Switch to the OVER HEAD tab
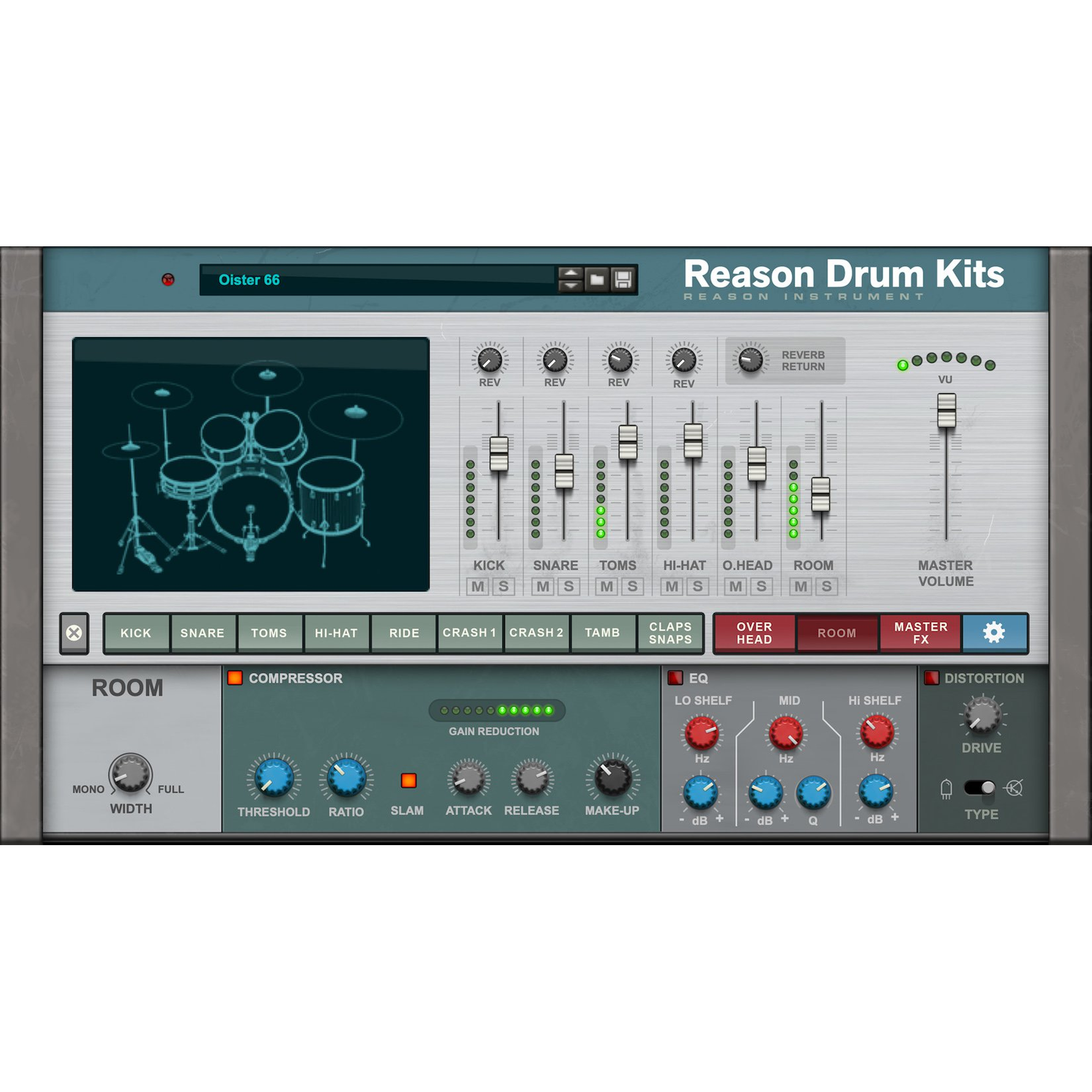Viewport: 1092px width, 1092px height. 755,632
